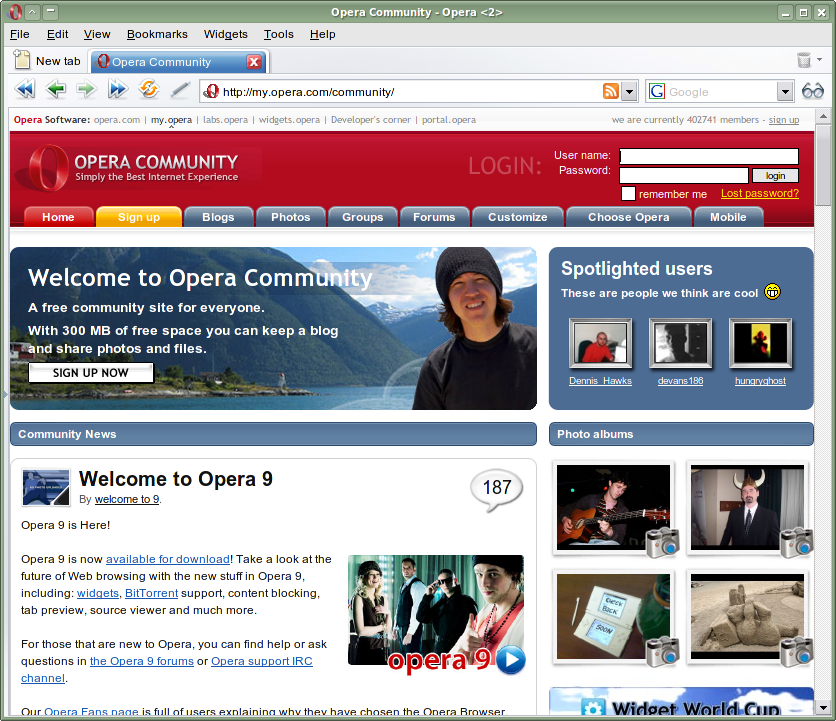The image size is (836, 721).
Task: Click the Sign Up Now button
Action: pyautogui.click(x=90, y=373)
